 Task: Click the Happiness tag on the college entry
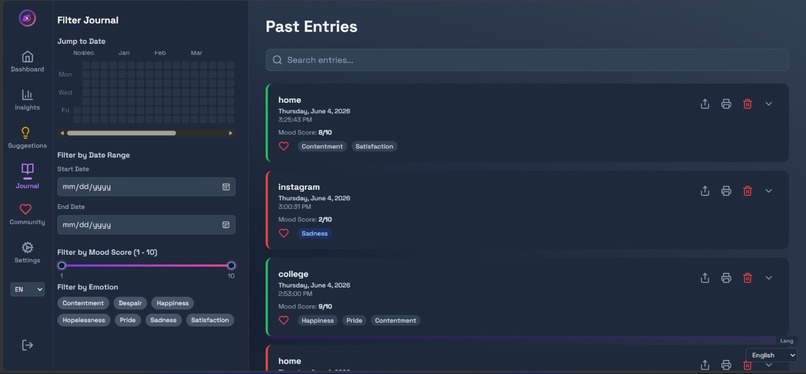[318, 321]
